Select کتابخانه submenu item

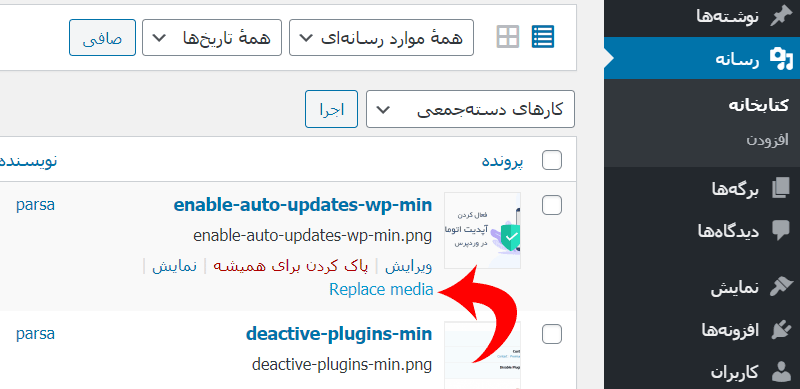[758, 106]
